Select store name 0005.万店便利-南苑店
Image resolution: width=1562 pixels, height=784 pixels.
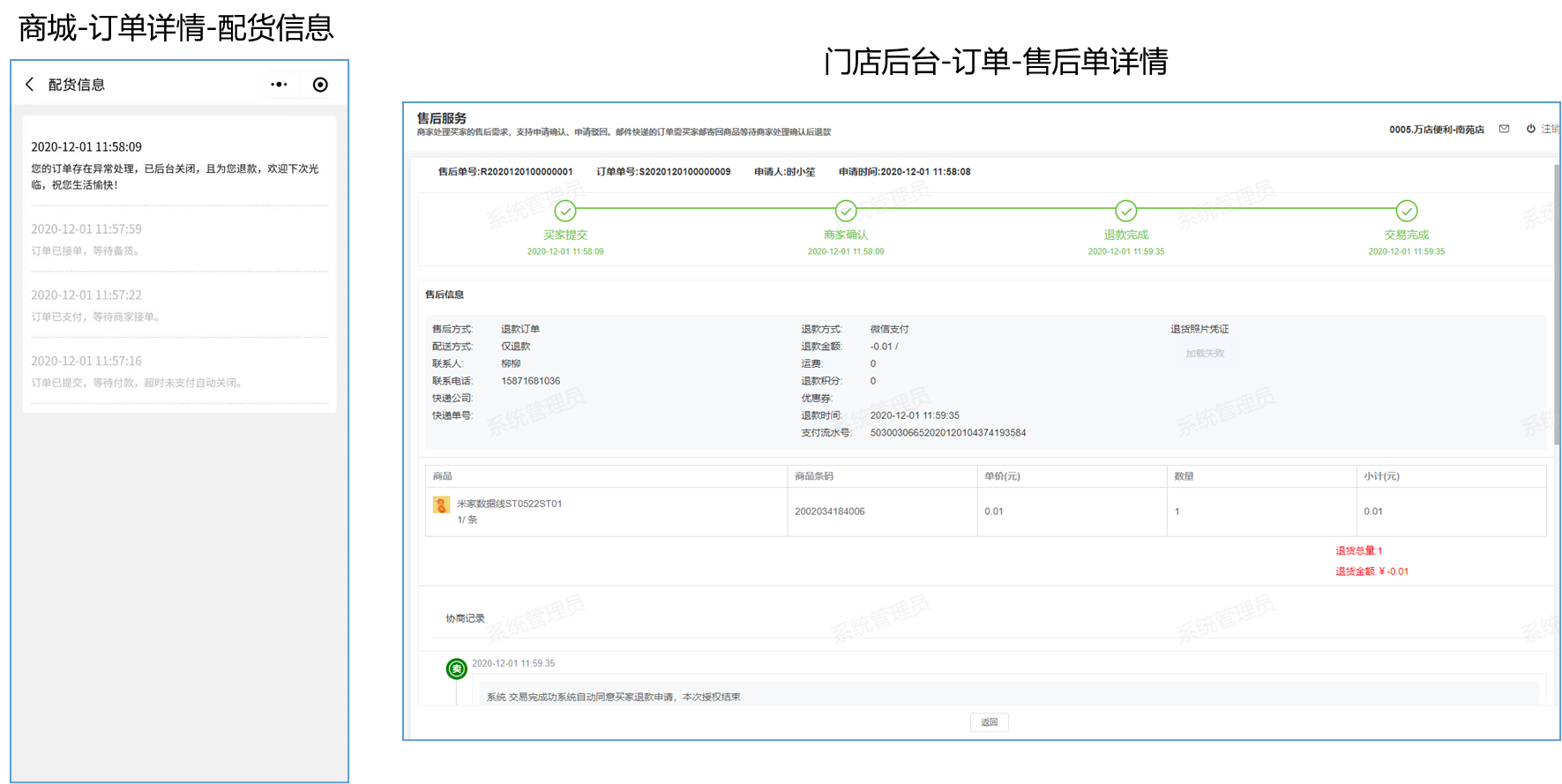[x=1437, y=130]
